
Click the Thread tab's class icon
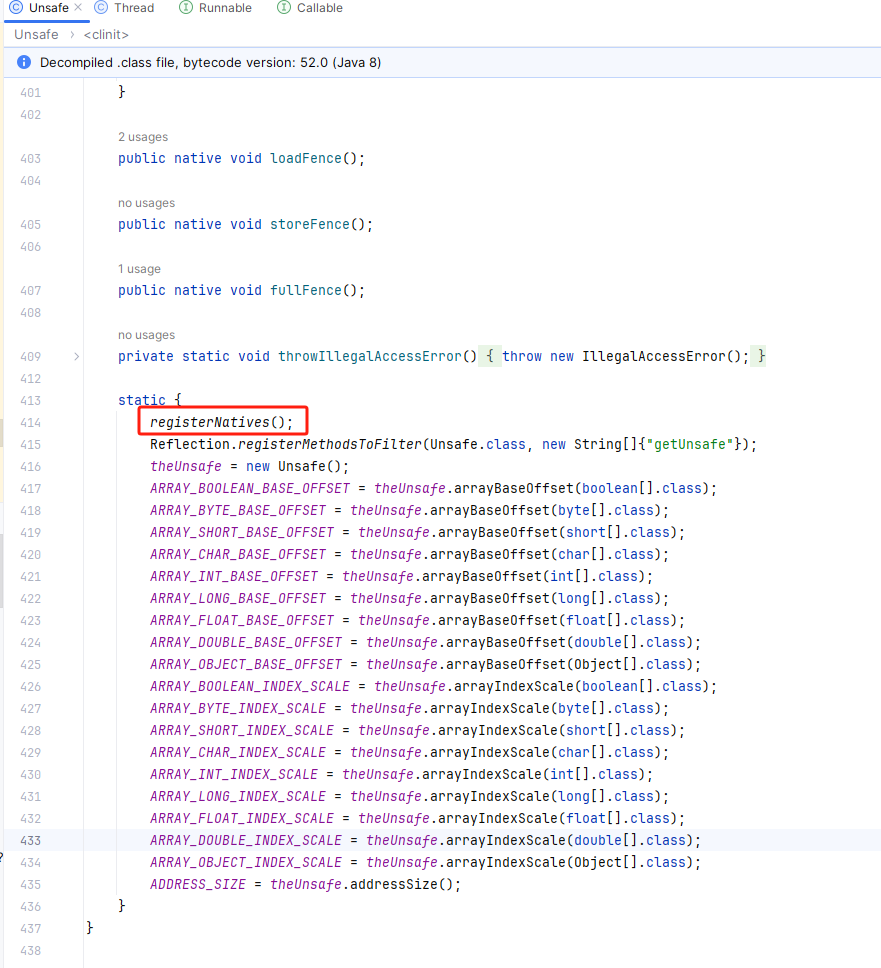click(x=101, y=8)
